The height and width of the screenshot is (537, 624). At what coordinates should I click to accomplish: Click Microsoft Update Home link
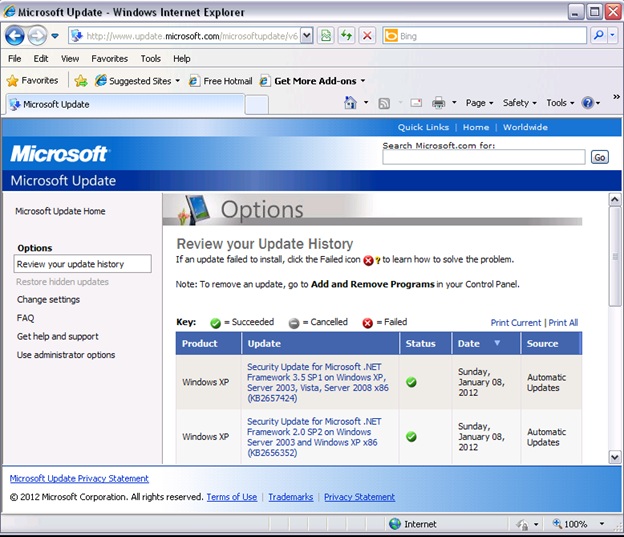[60, 211]
